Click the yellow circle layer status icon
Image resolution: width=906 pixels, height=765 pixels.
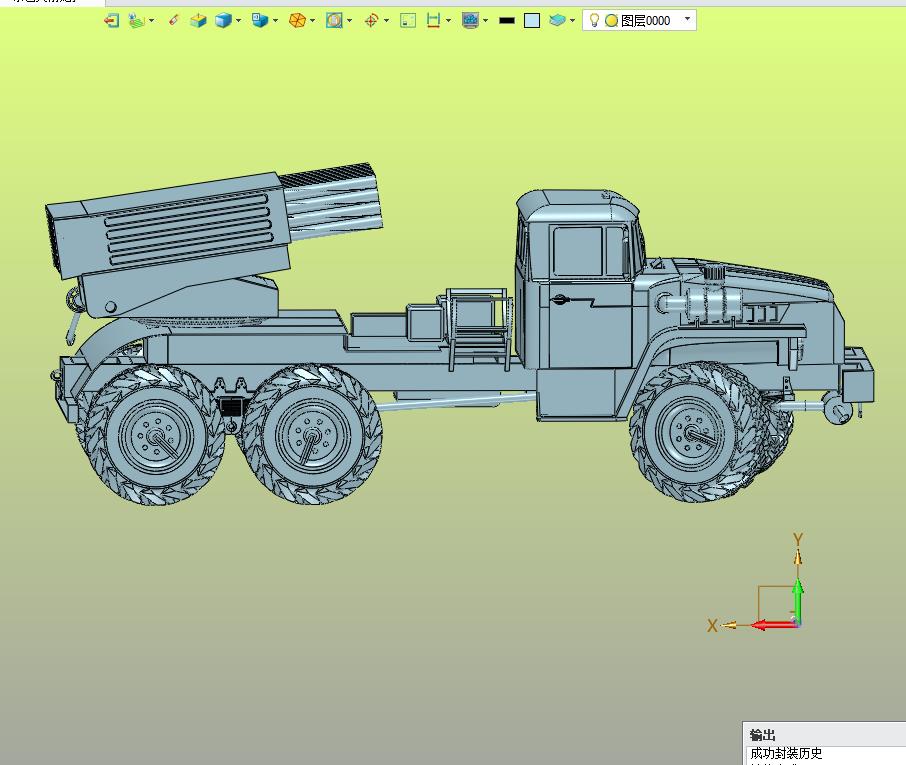tap(611, 21)
